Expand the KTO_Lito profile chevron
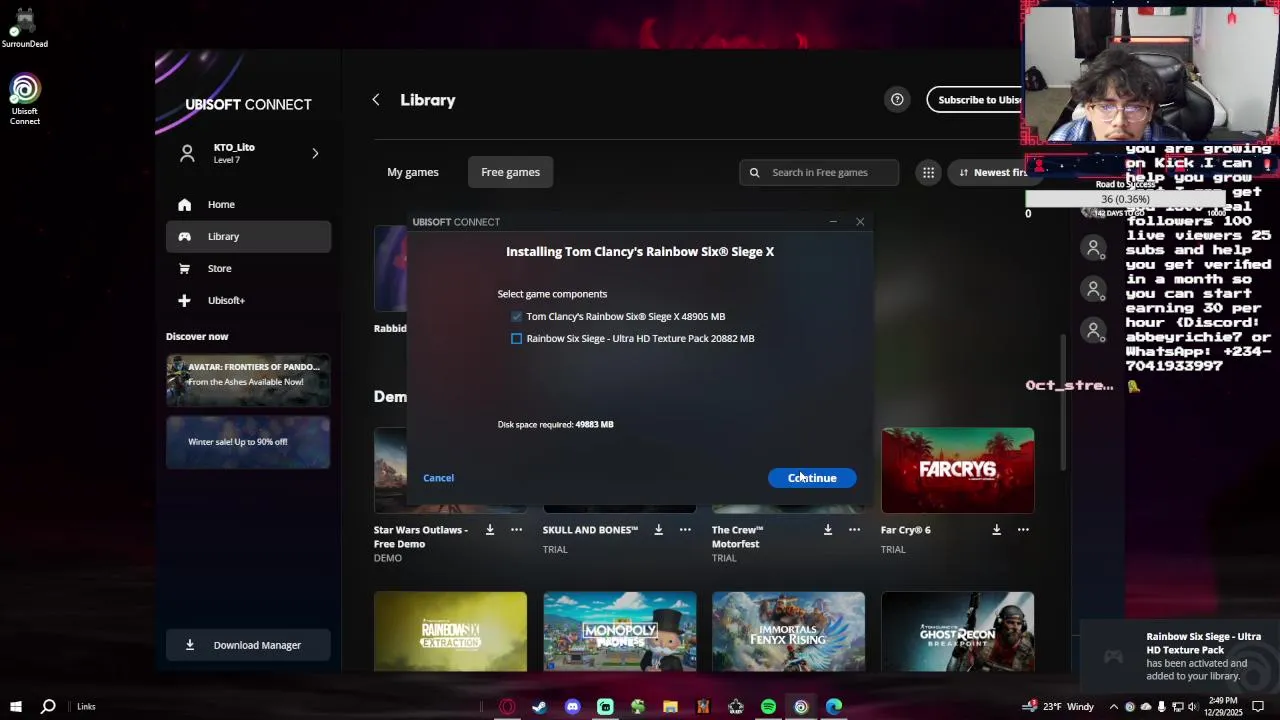1280x720 pixels. [x=315, y=153]
